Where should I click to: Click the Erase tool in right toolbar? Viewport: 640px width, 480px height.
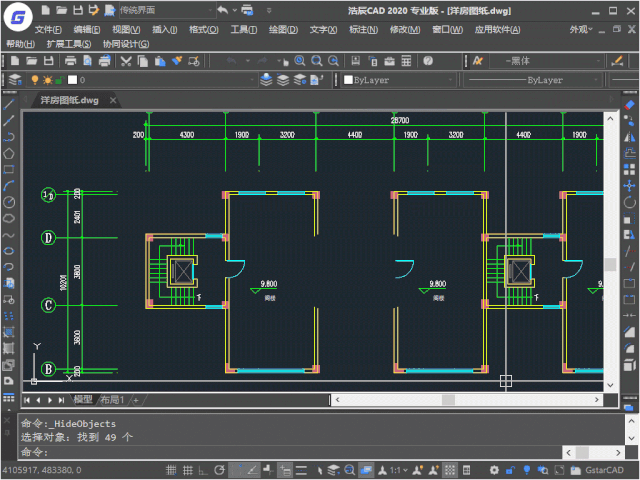629,104
